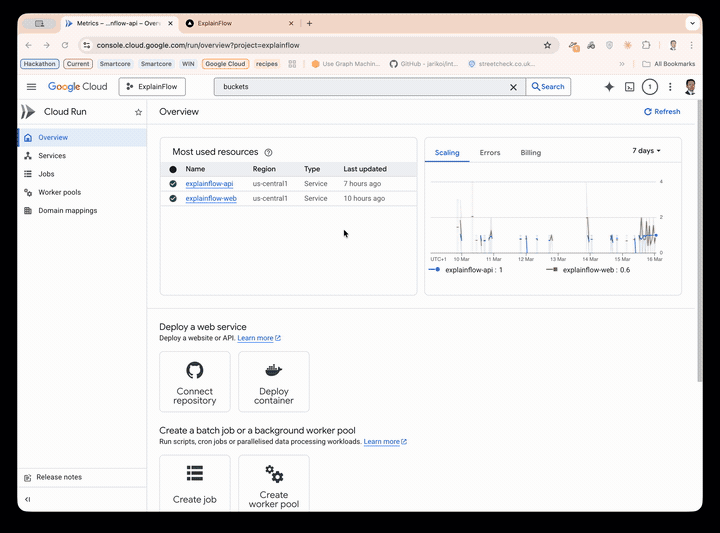The width and height of the screenshot is (720, 533).
Task: Click the Name column header
Action: [x=195, y=169]
